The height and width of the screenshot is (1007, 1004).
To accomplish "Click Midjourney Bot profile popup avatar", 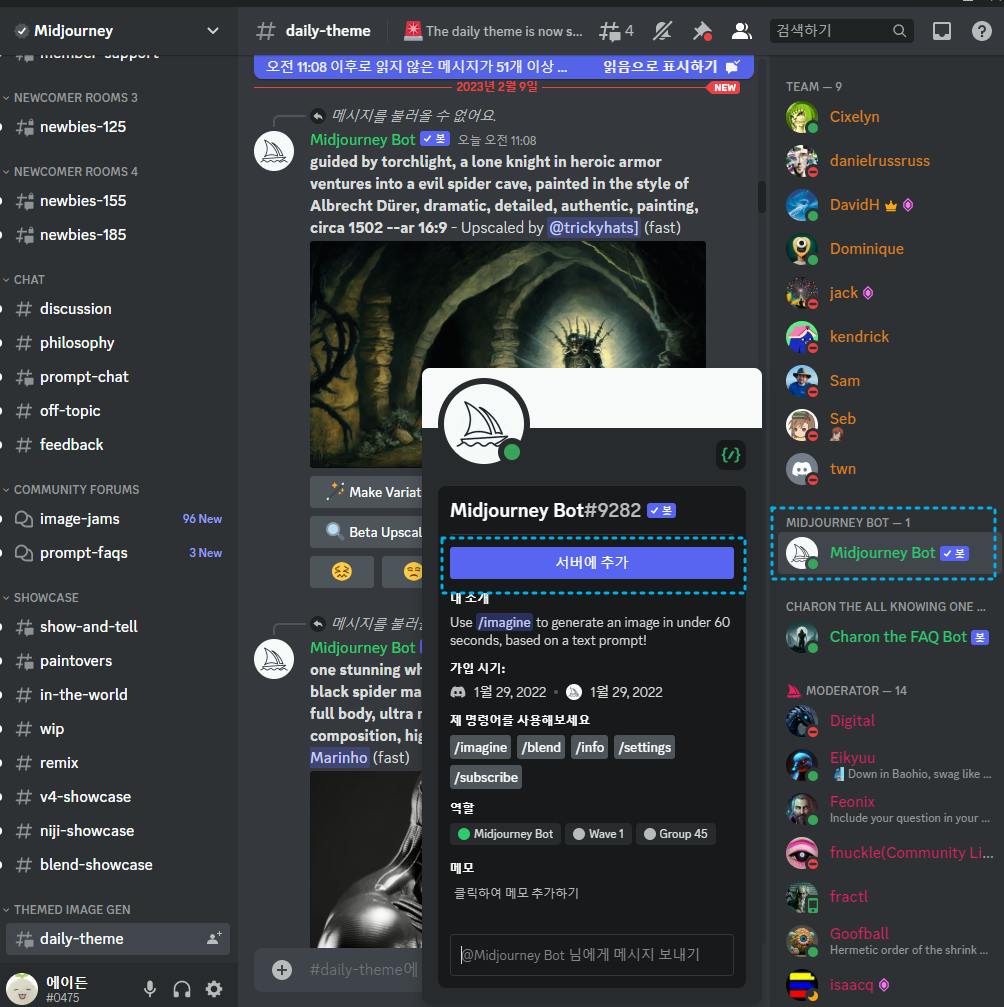I will click(484, 423).
